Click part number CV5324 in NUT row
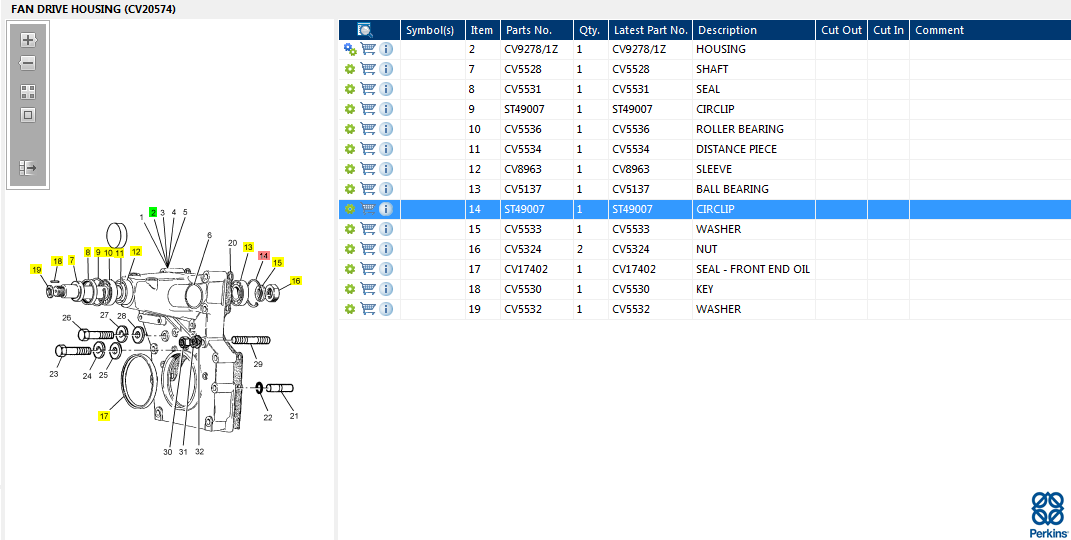Screen dimensions: 1071x540 pos(523,249)
